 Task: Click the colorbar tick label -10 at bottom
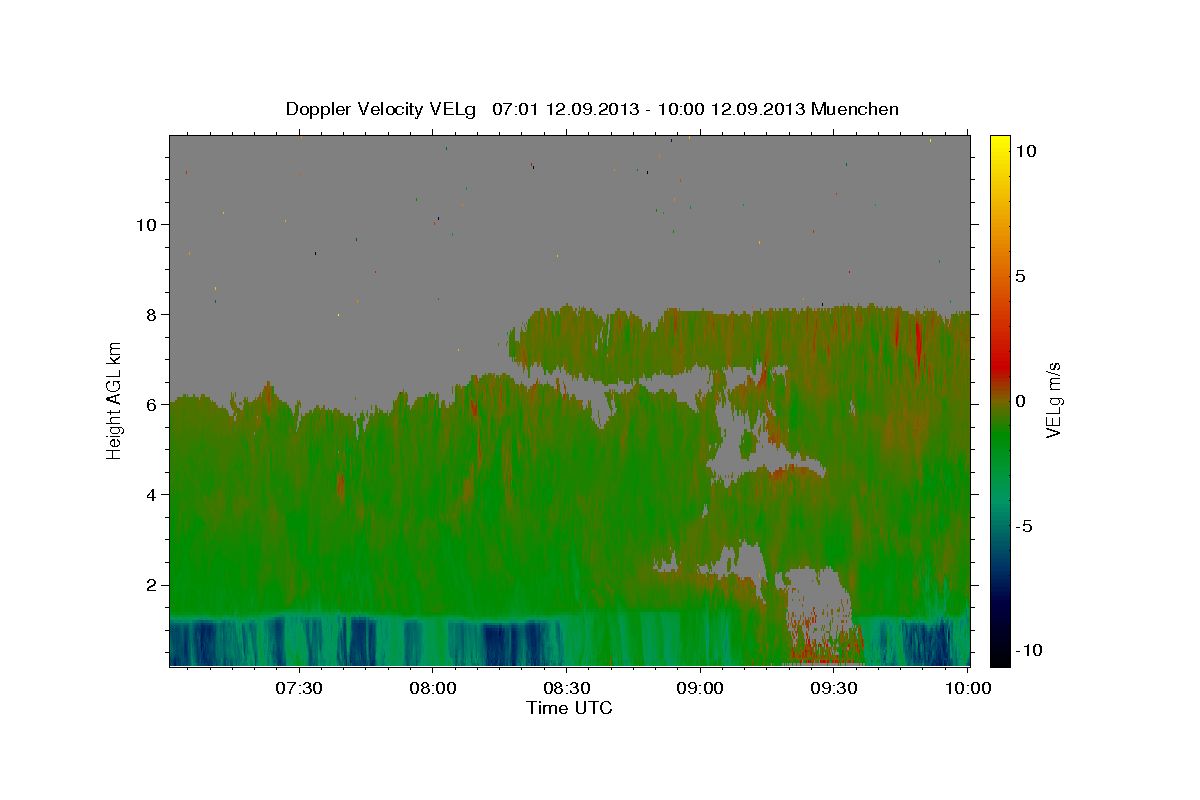click(x=1028, y=650)
